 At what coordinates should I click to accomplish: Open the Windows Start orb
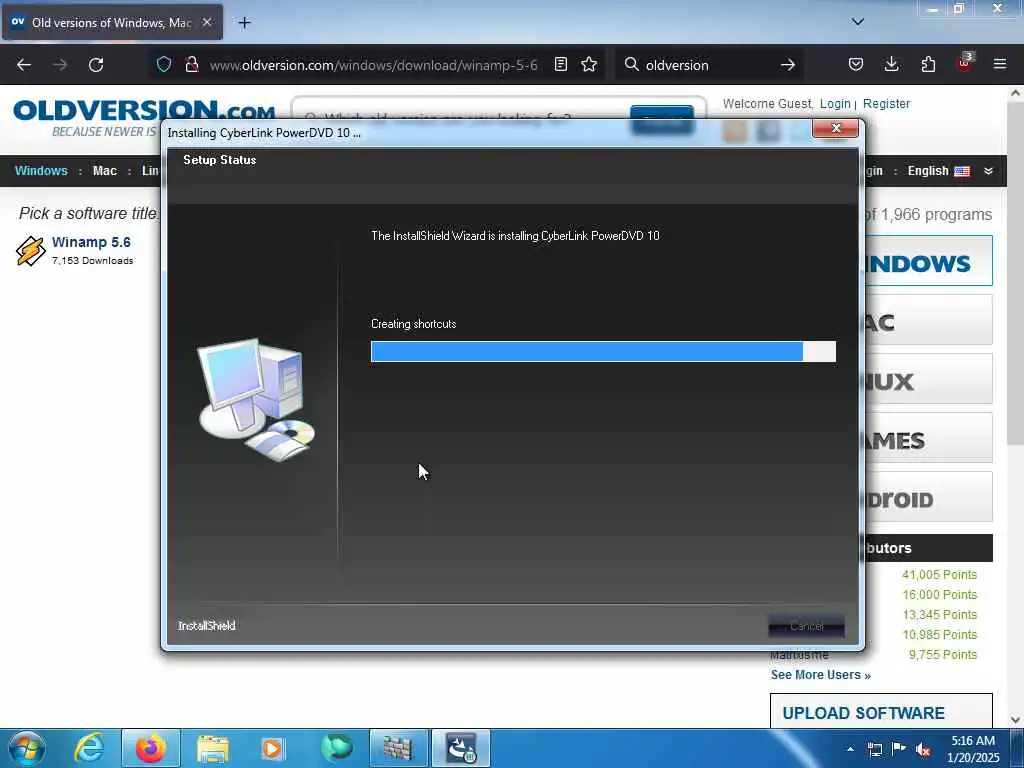(x=27, y=748)
